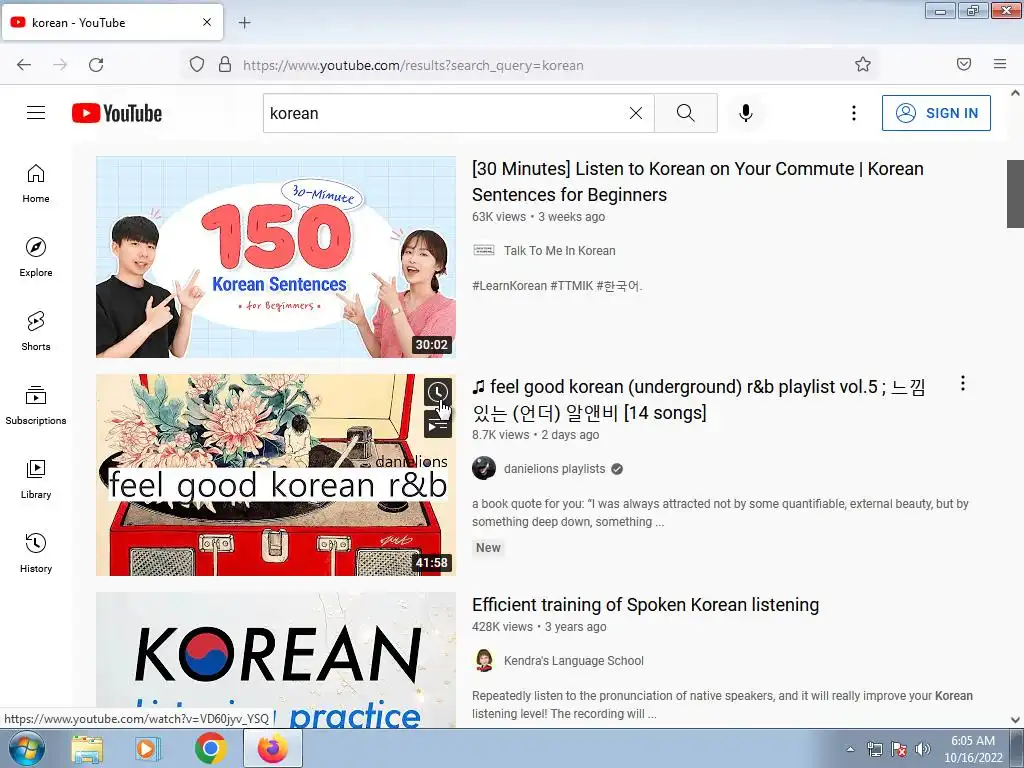Open Windows Explorer from taskbar
1024x768 pixels.
click(x=87, y=748)
